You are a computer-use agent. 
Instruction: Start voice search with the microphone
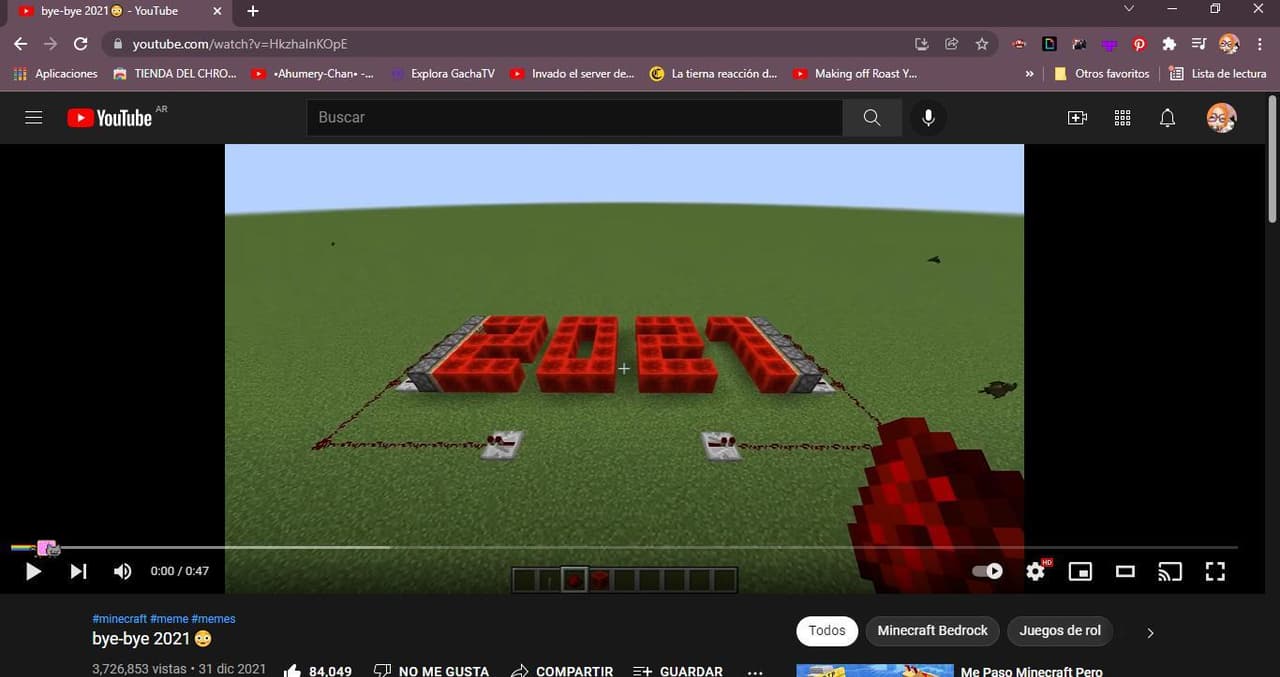point(928,118)
